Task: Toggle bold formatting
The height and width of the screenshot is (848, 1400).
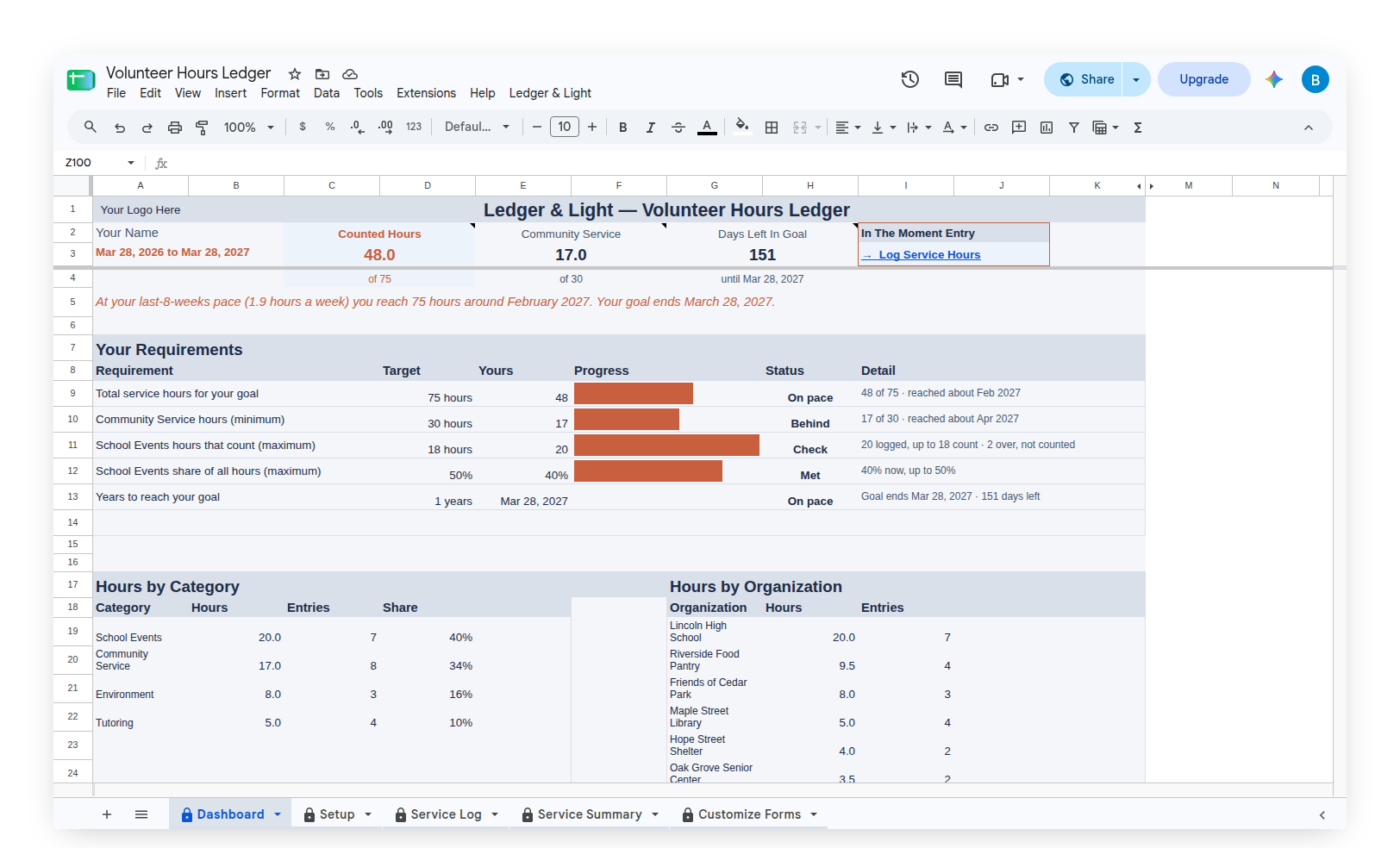Action: 623,128
